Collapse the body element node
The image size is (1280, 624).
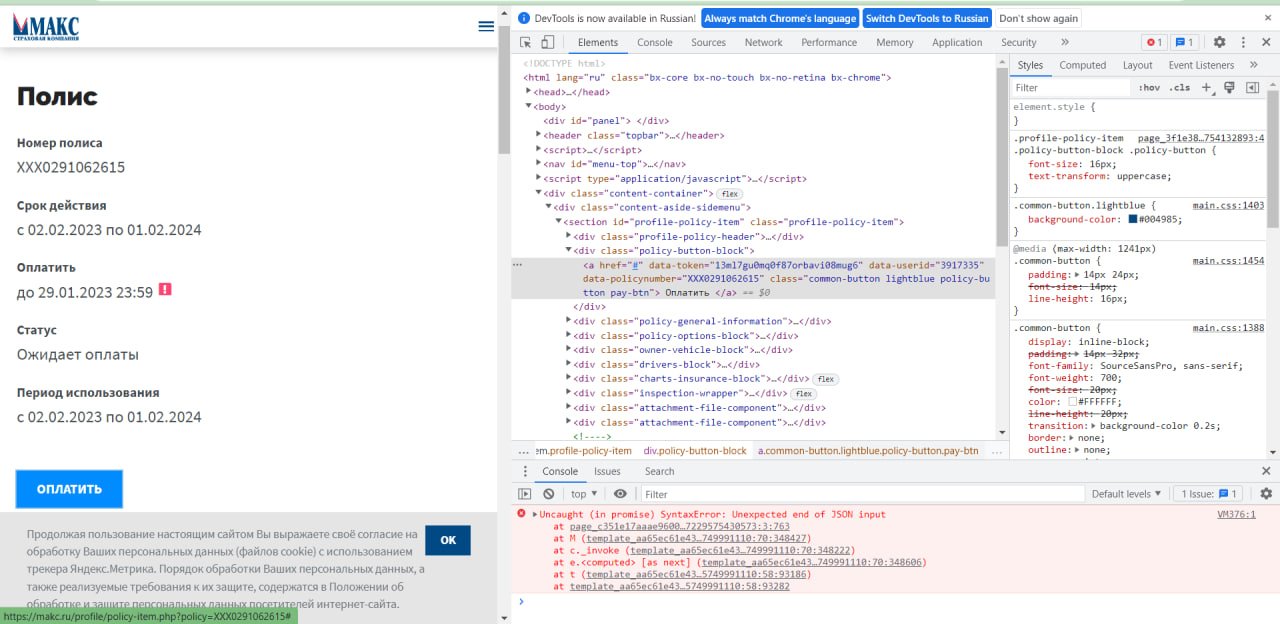coord(529,106)
